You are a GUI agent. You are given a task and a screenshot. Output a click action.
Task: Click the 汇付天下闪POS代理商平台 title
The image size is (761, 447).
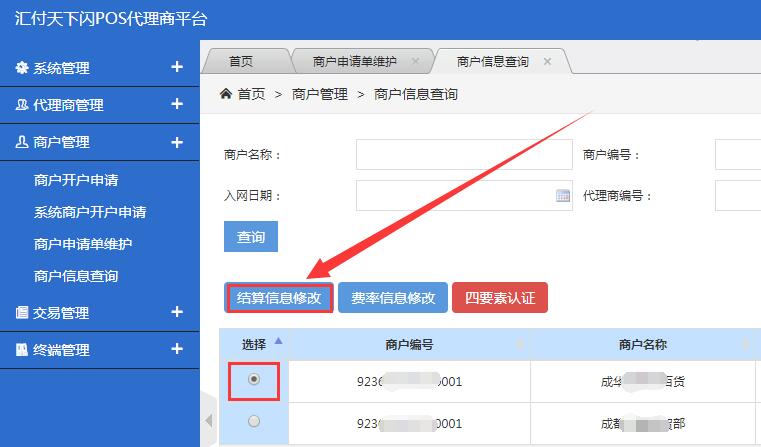tap(111, 18)
